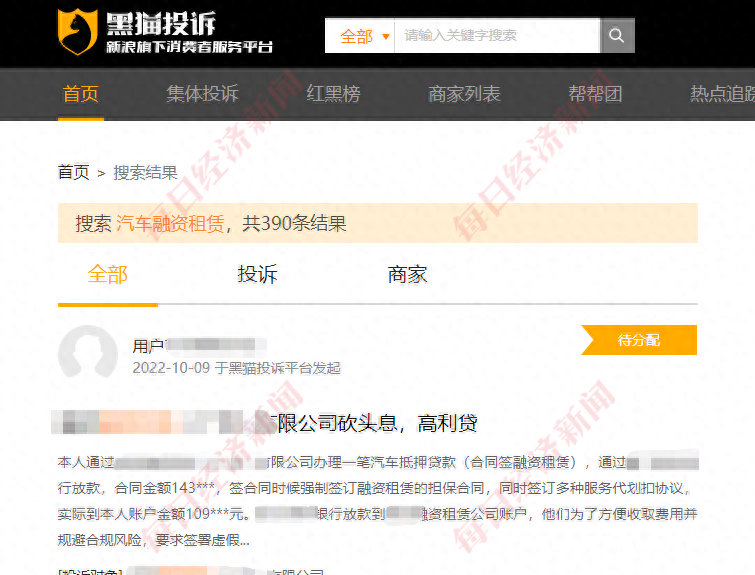
Task: Click the complaint summary paragraph
Action: (378, 501)
